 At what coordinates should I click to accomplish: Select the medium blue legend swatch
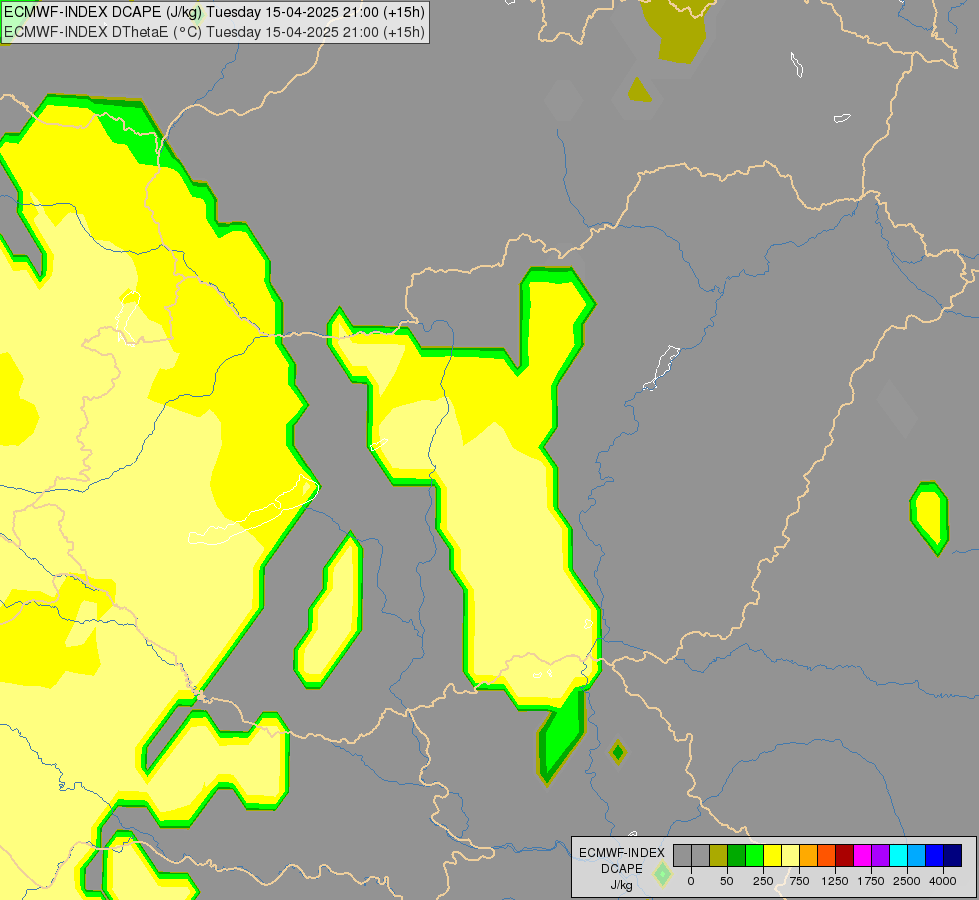(x=935, y=856)
